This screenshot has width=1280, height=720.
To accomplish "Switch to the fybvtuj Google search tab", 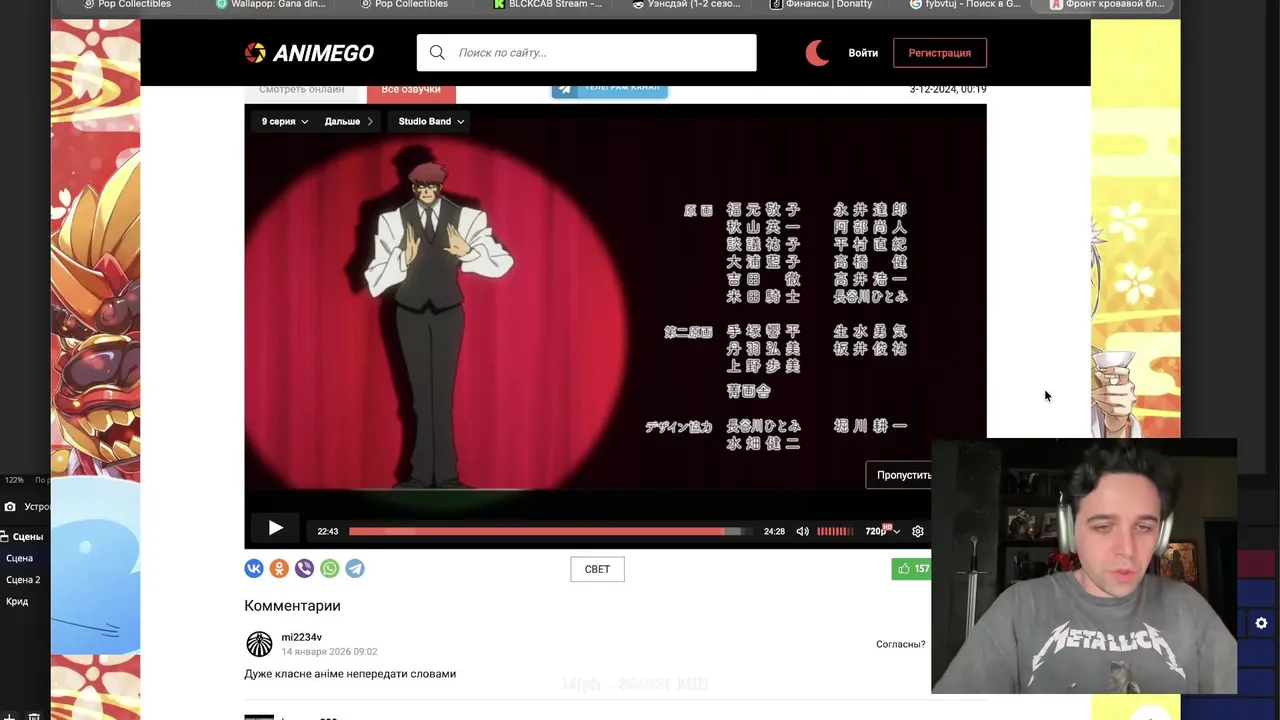I will pos(967,4).
